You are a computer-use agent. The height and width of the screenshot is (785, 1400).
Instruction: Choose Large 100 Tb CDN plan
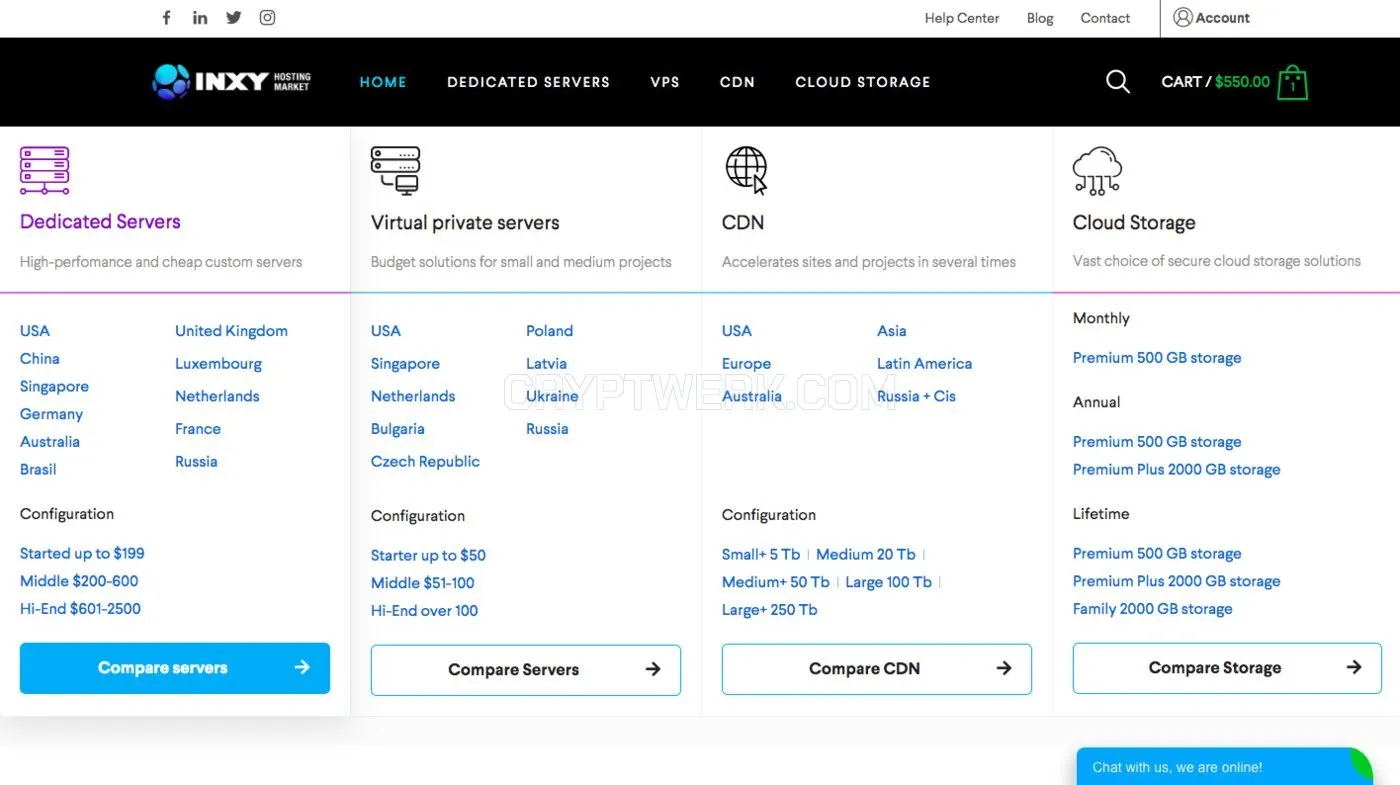888,582
